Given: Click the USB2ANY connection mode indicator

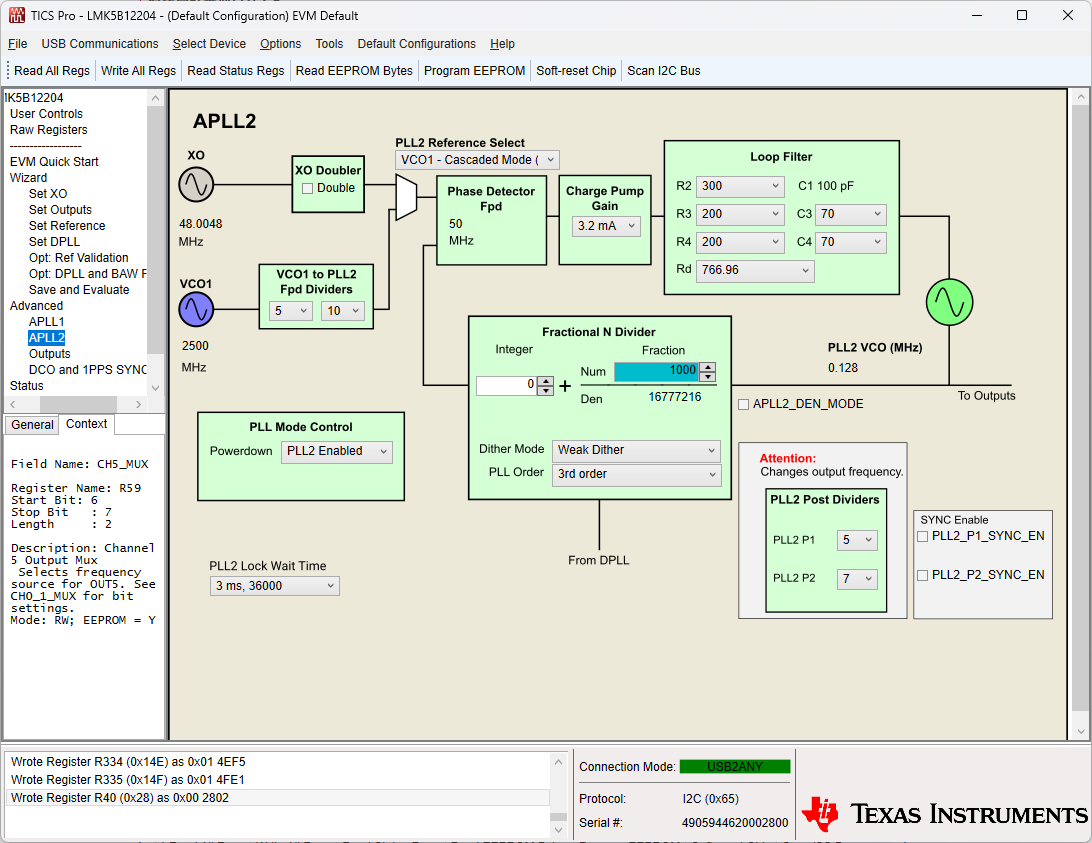Looking at the screenshot, I should pos(735,767).
